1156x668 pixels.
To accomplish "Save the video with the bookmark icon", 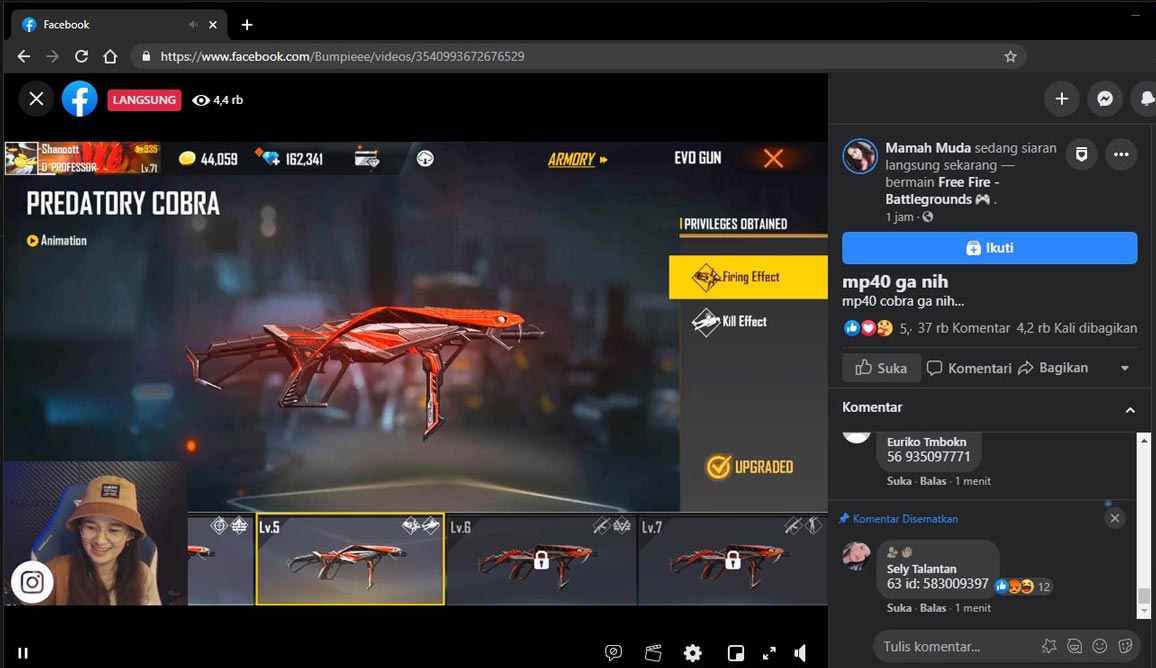I will click(1082, 154).
